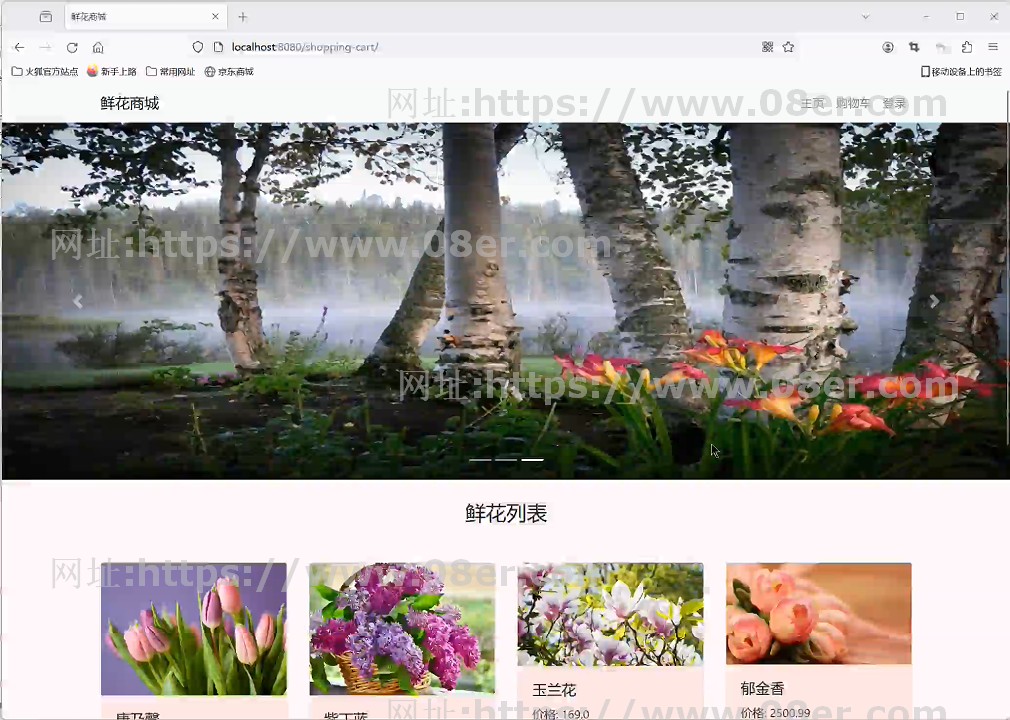Image resolution: width=1010 pixels, height=720 pixels.
Task: Click the screenshot crop icon in toolbar
Action: [x=914, y=47]
